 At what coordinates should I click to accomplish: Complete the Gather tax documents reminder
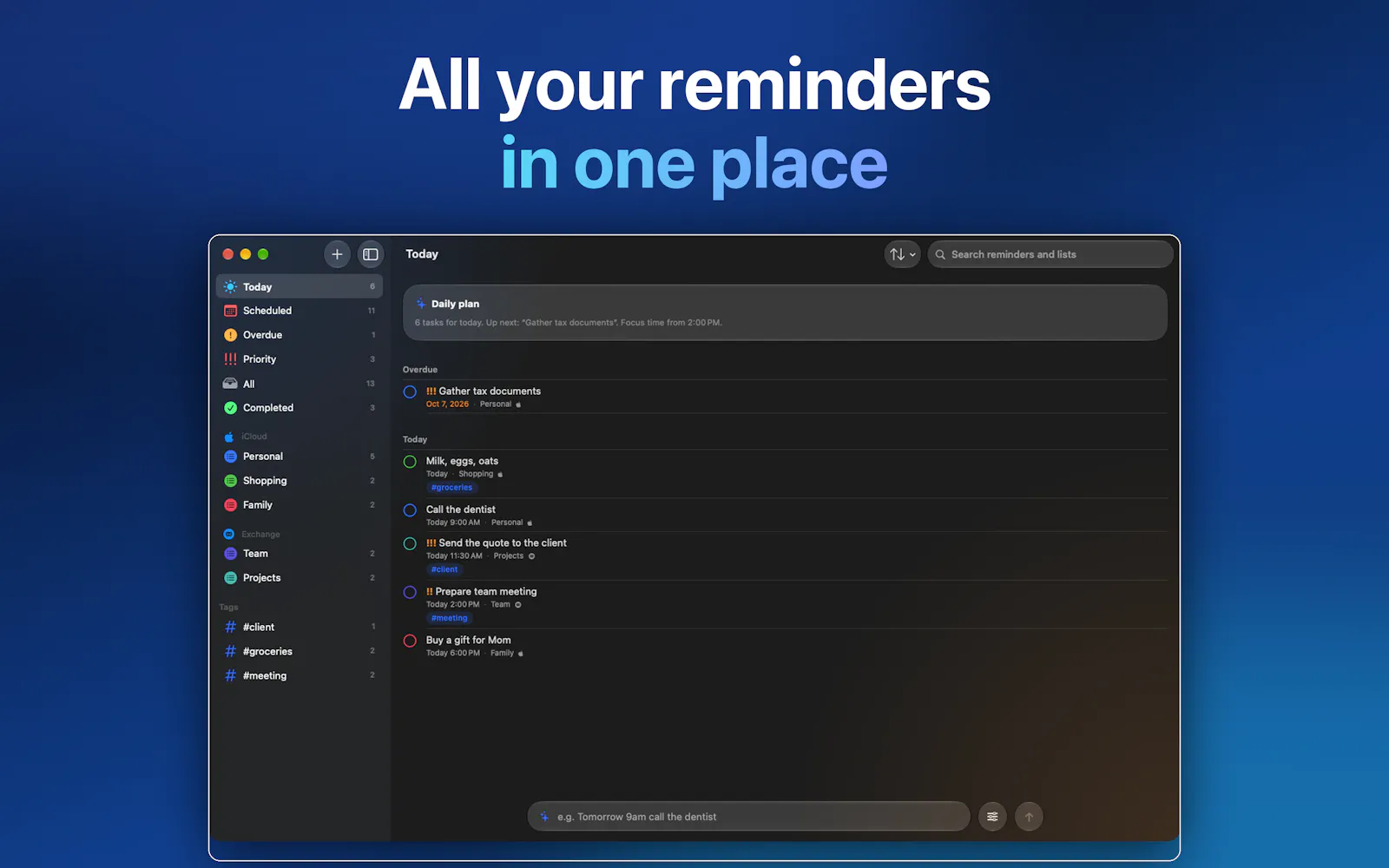point(410,392)
